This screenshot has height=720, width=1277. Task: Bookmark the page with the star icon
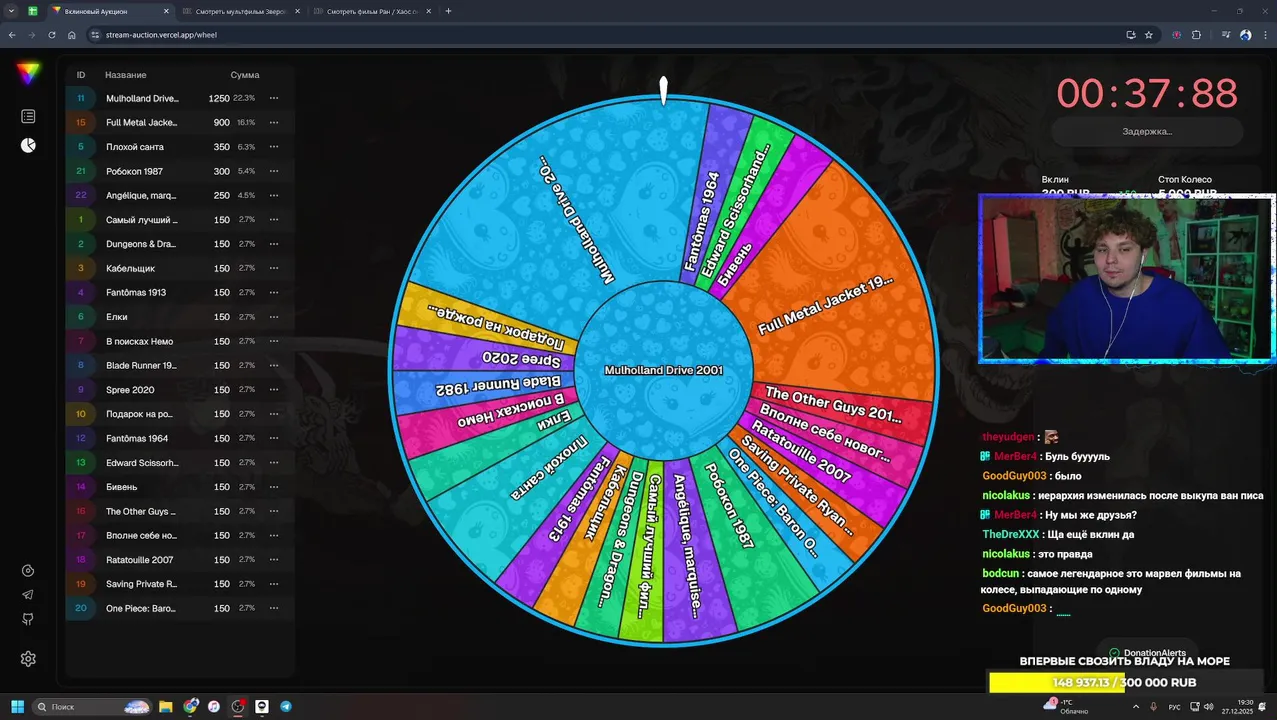(1149, 34)
